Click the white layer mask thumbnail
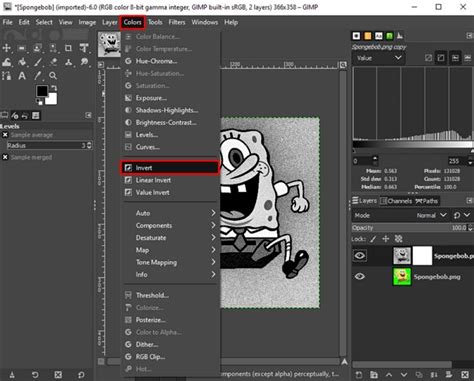 422,256
